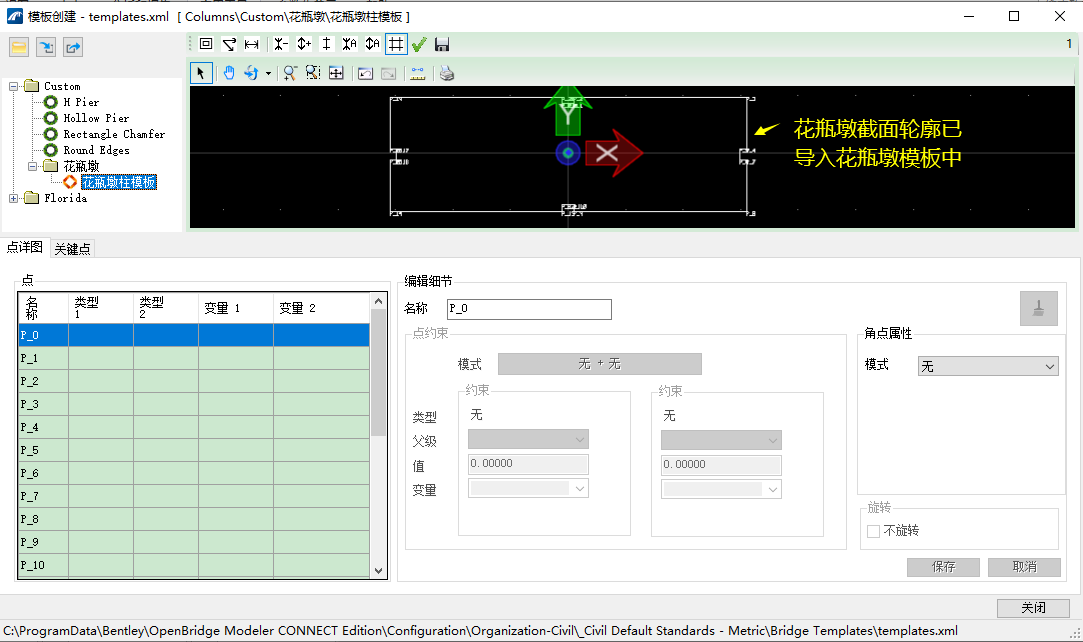Viewport: 1083px width, 642px height.
Task: Open the dropdown arrow beside rotate view
Action: [x=268, y=73]
